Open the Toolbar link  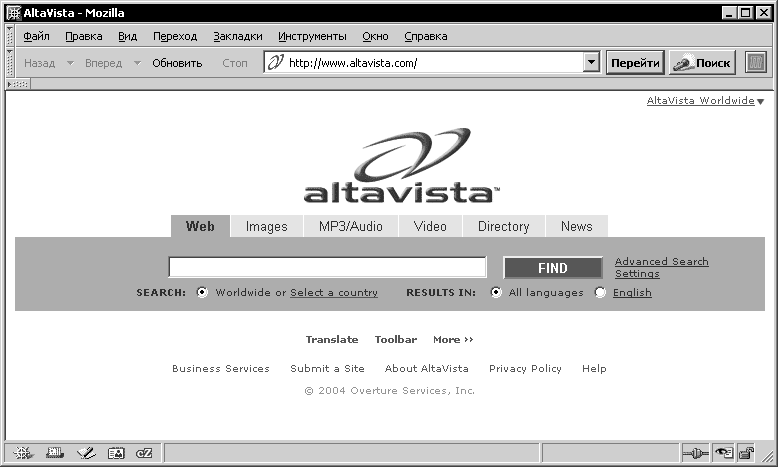coord(396,339)
